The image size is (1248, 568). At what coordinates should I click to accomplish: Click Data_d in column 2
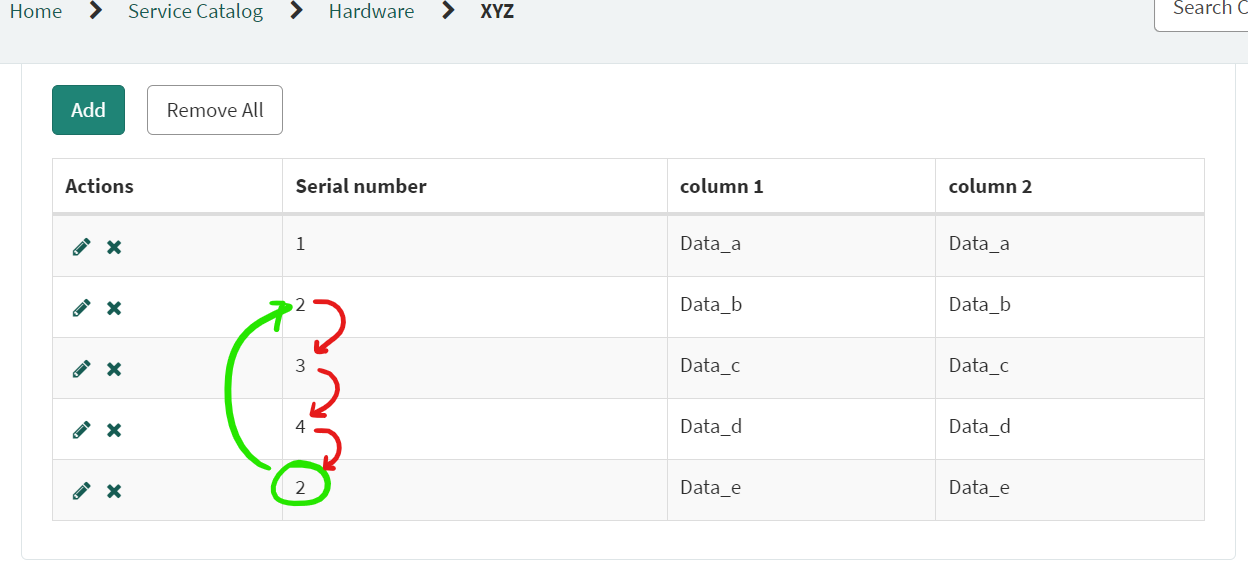[x=980, y=426]
